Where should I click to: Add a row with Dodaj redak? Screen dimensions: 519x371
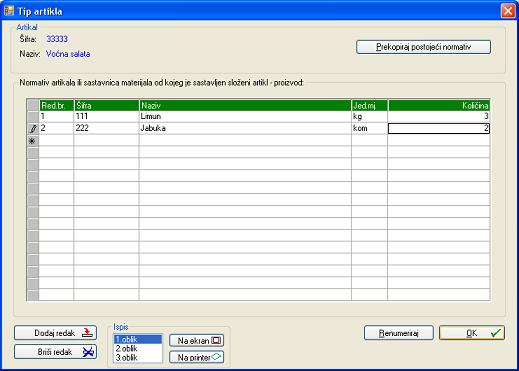pyautogui.click(x=55, y=333)
